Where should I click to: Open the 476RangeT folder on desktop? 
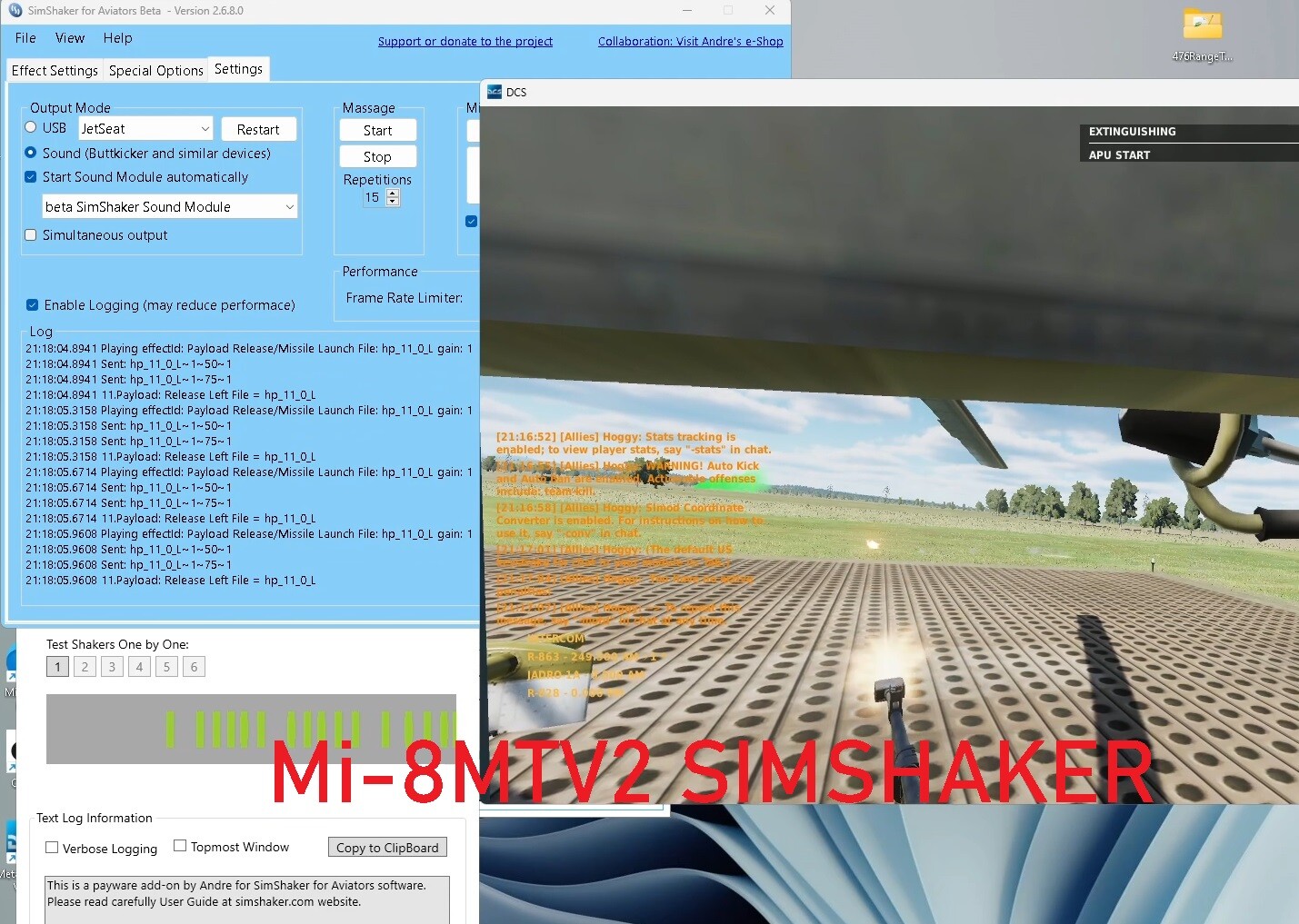pos(1202,35)
